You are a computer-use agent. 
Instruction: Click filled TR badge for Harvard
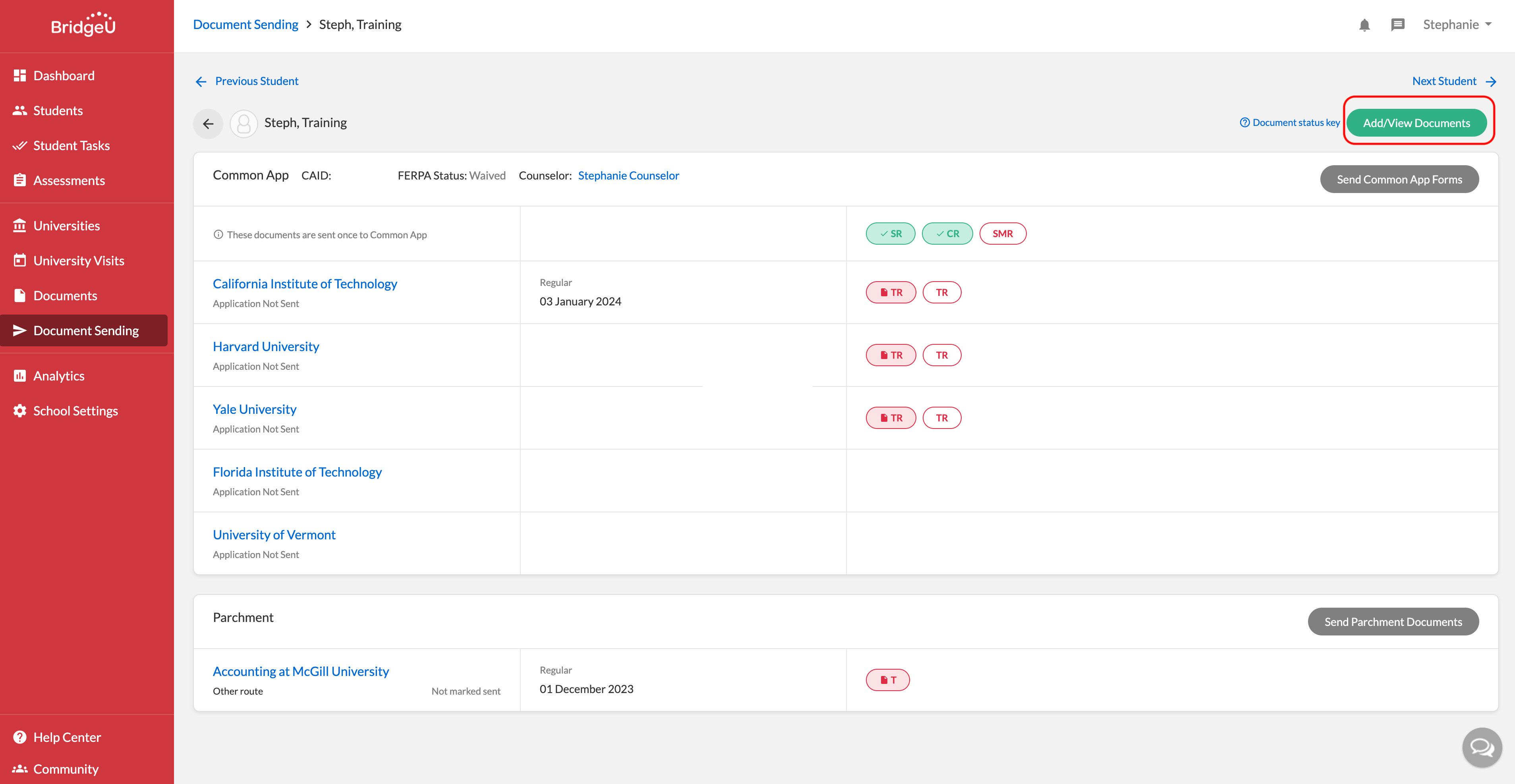891,355
